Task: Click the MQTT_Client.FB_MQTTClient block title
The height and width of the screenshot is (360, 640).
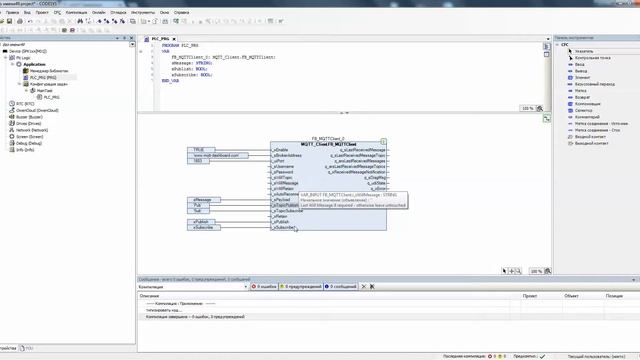Action: click(x=328, y=144)
